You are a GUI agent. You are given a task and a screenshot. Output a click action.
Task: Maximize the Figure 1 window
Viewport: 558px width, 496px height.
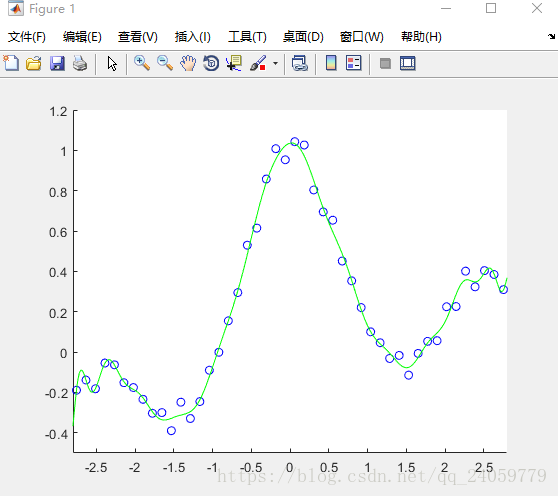point(491,8)
